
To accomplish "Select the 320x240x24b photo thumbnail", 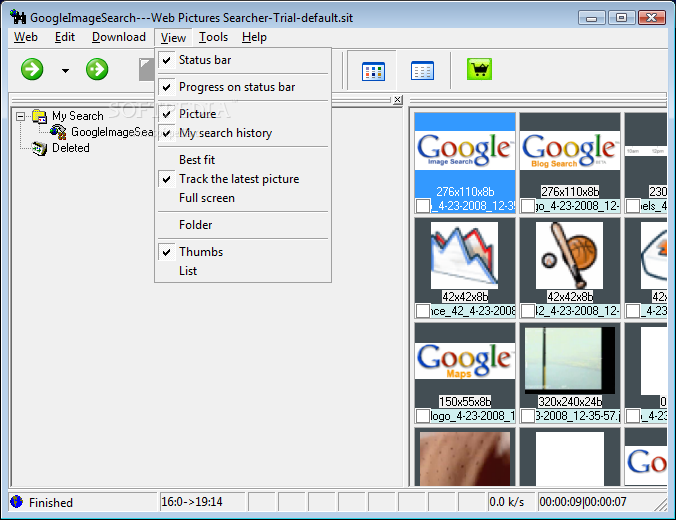I will coord(570,360).
